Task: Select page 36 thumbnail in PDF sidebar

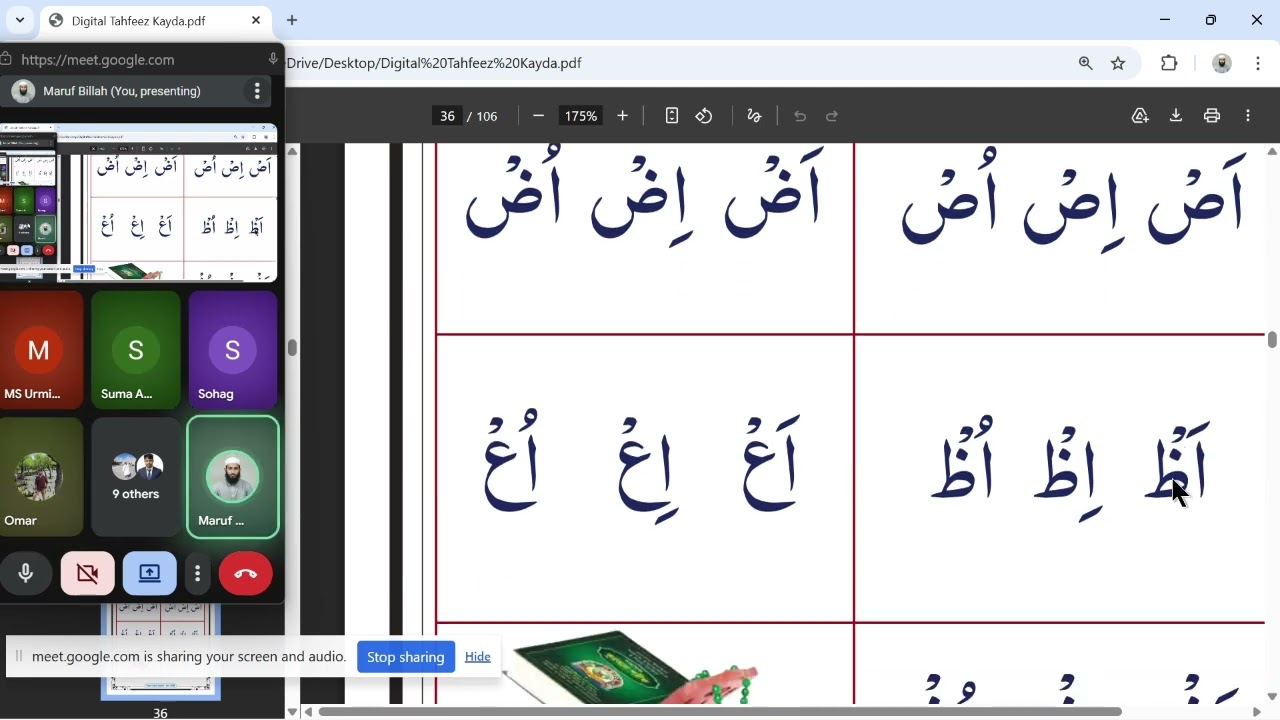Action: 160,651
